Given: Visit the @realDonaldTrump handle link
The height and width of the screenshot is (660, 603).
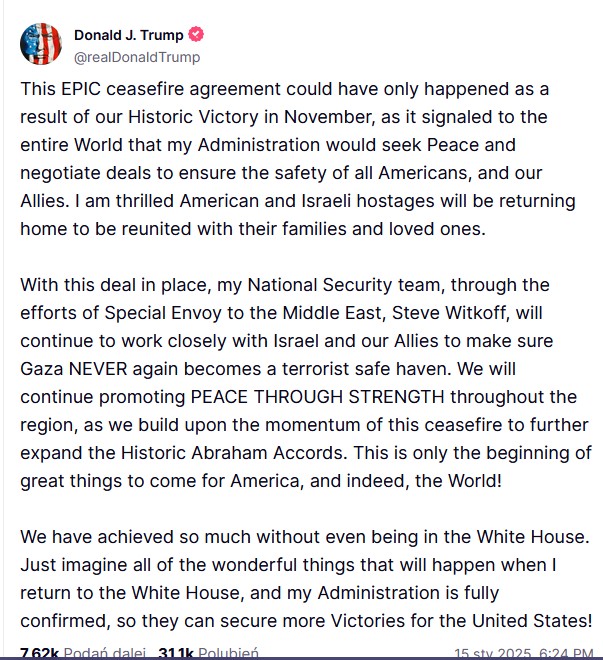Looking at the screenshot, I should click(x=137, y=57).
